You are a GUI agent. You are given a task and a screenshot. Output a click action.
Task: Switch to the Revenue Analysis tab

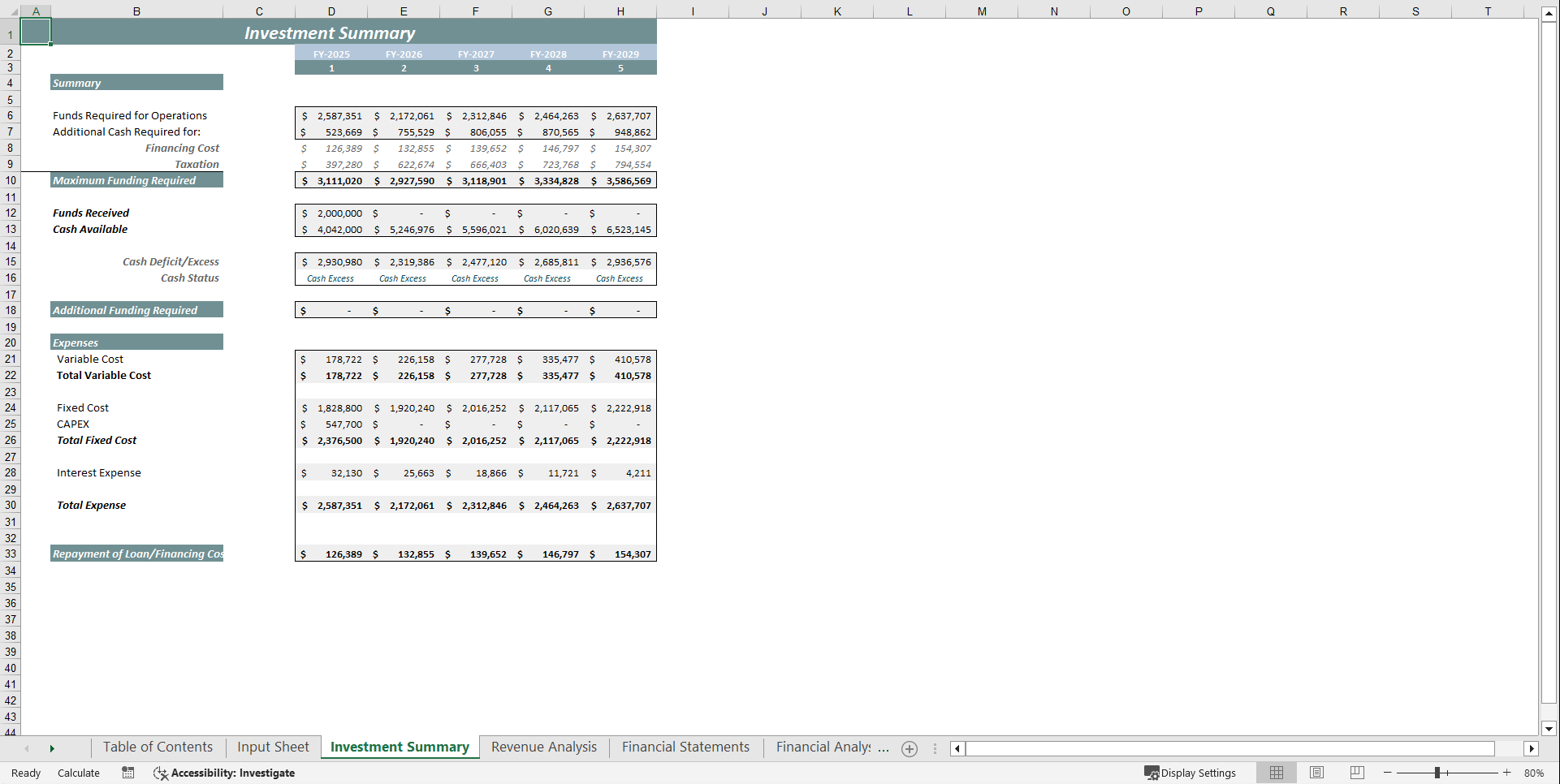click(x=543, y=747)
